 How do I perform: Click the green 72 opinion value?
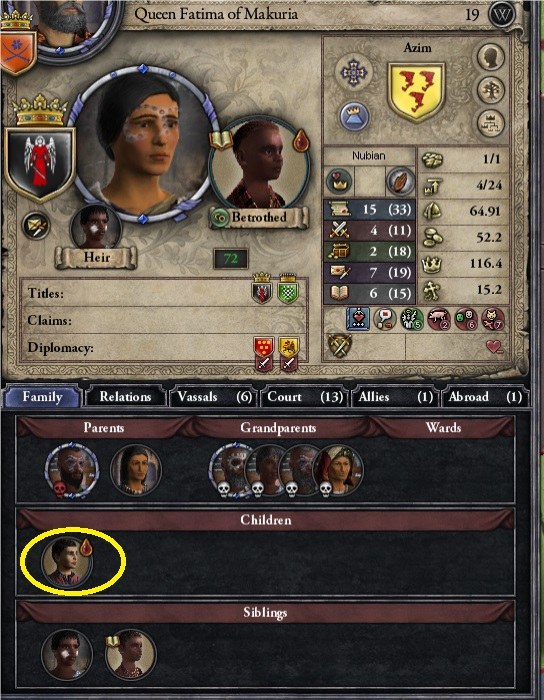tap(231, 259)
